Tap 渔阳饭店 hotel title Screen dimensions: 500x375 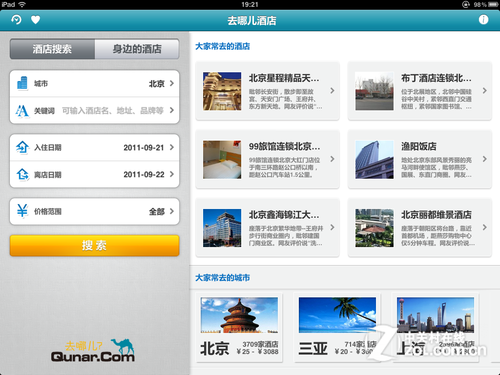[x=419, y=146]
